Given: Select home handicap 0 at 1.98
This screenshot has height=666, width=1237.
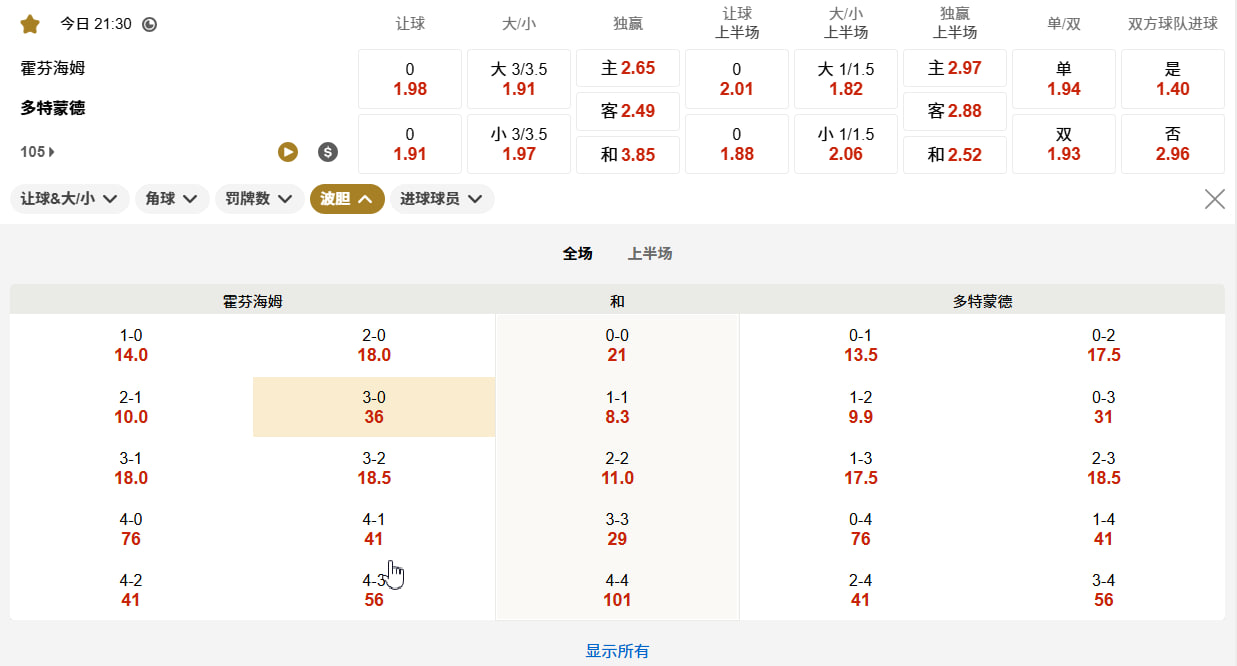Looking at the screenshot, I should point(410,79).
